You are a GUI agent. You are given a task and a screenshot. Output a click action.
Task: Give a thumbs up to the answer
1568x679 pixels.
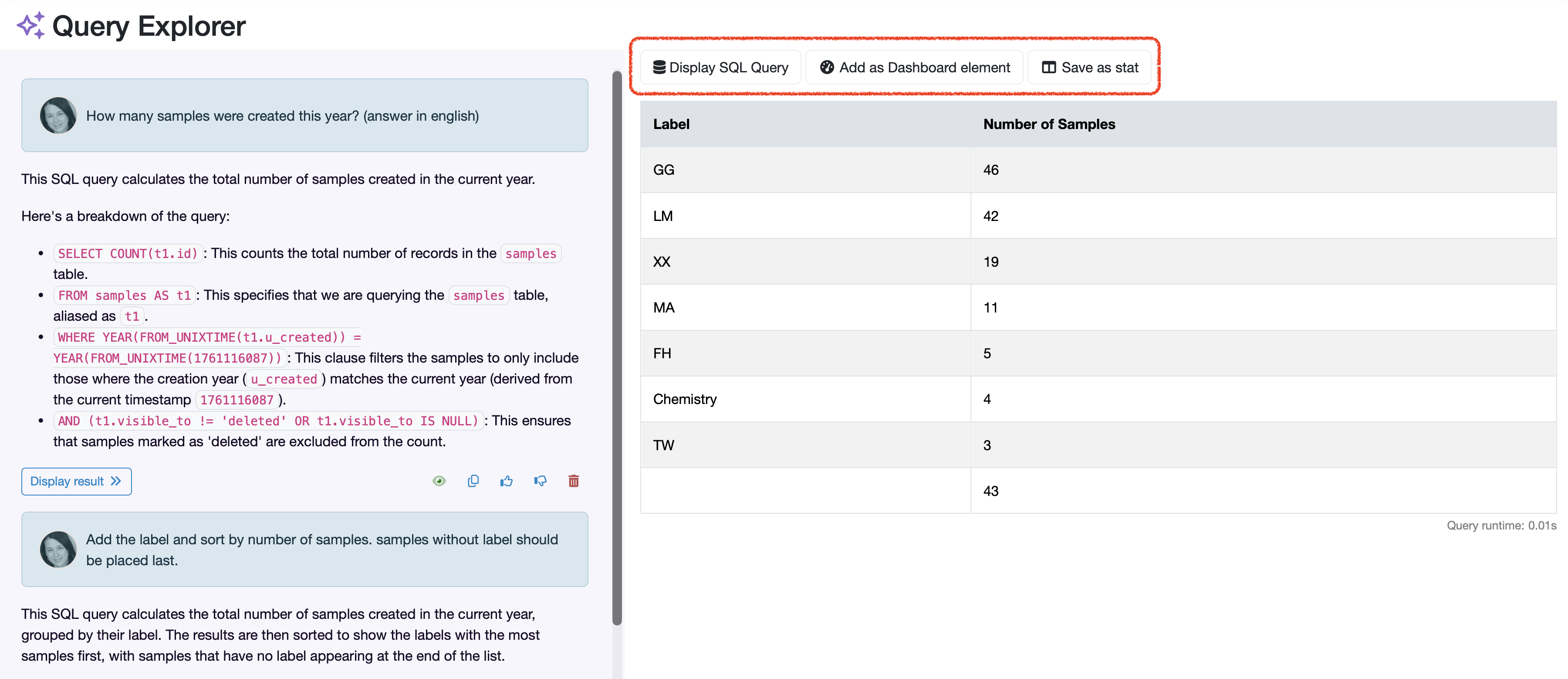pyautogui.click(x=507, y=481)
